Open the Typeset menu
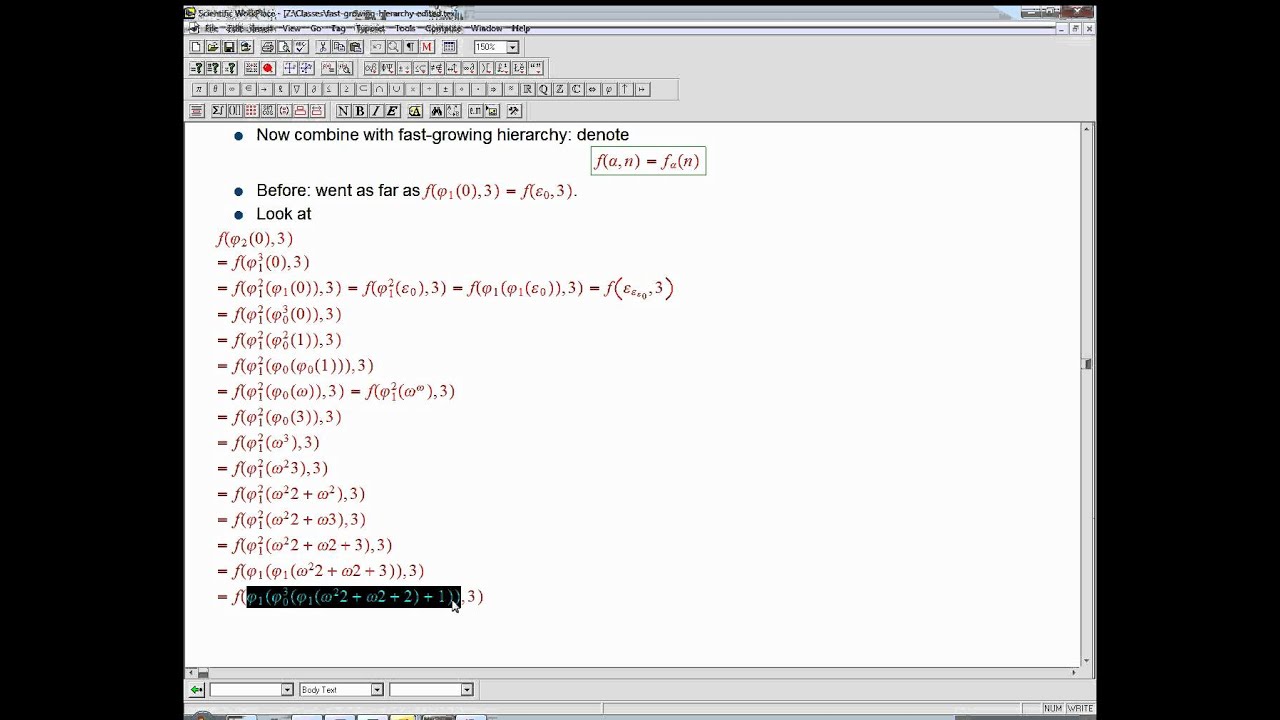 point(370,29)
